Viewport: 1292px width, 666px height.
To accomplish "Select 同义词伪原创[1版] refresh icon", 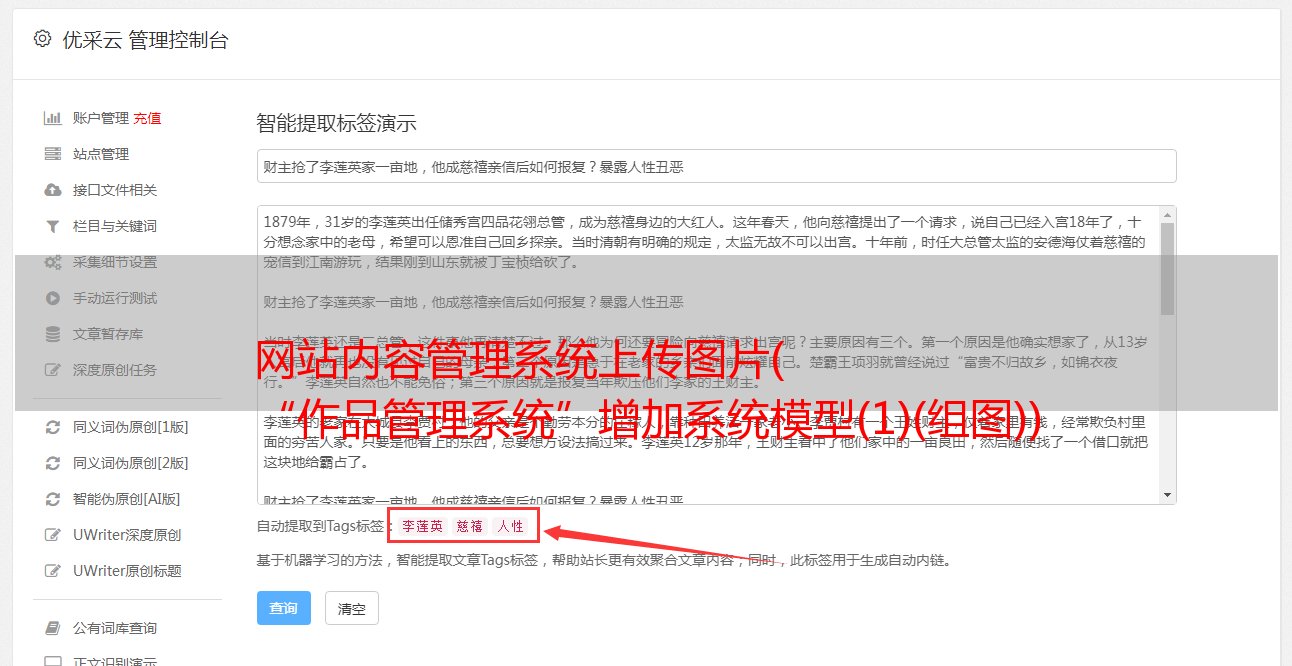I will click(x=53, y=427).
